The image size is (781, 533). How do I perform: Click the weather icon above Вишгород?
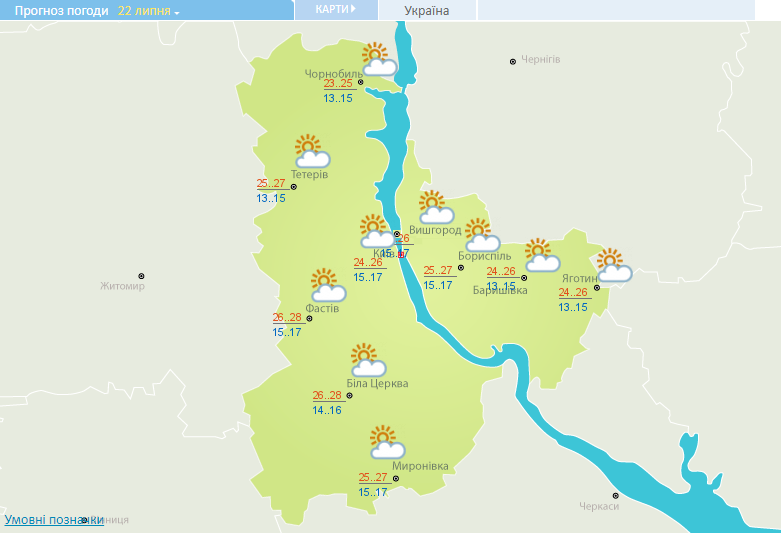click(x=435, y=208)
